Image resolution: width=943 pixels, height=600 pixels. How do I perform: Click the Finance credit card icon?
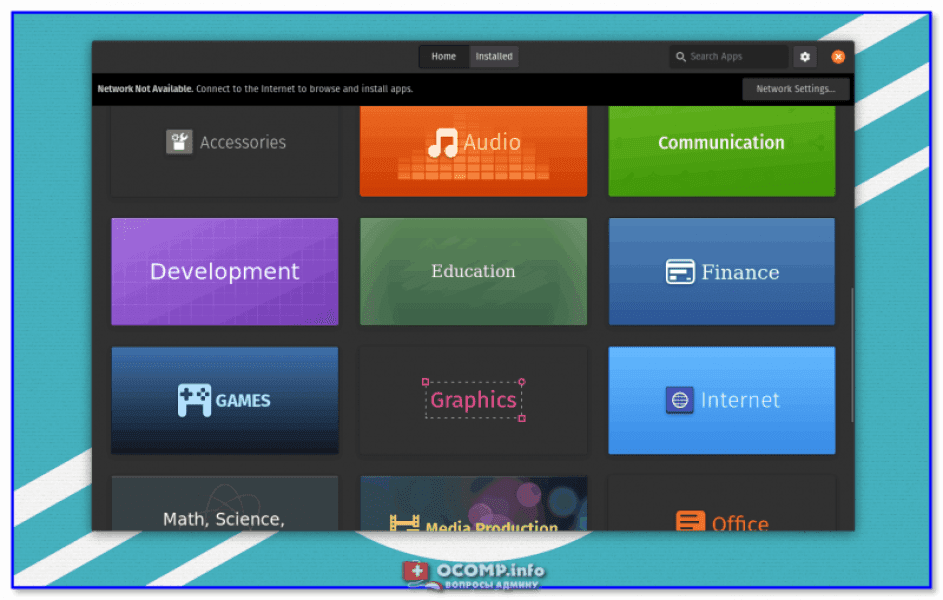click(680, 272)
